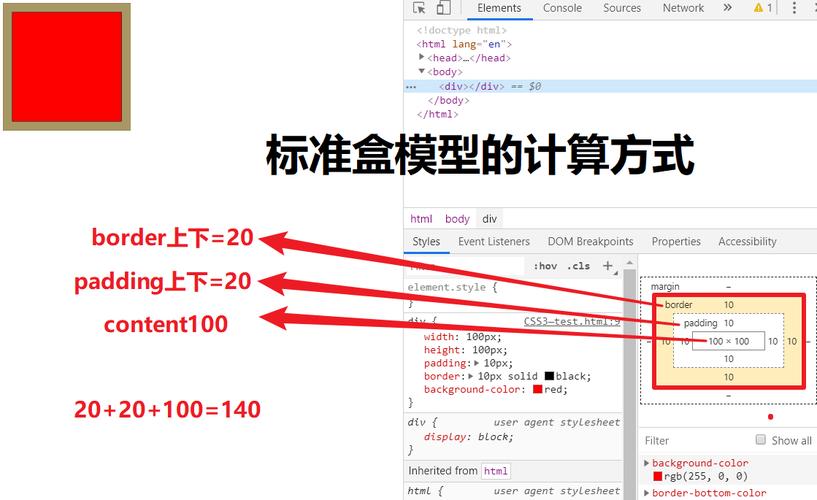Image resolution: width=817 pixels, height=500 pixels.
Task: Open the DOM Breakpoints tab
Action: coord(590,242)
